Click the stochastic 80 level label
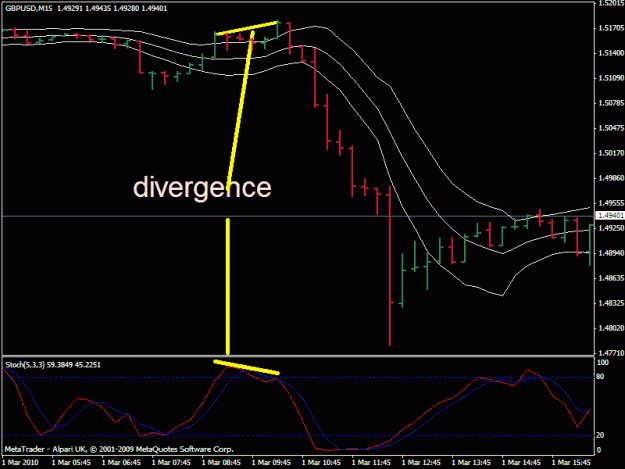 tap(600, 377)
